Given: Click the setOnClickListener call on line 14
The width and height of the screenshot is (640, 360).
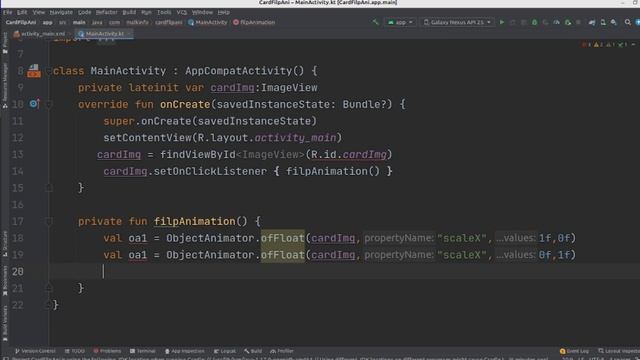Looking at the screenshot, I should coord(210,171).
